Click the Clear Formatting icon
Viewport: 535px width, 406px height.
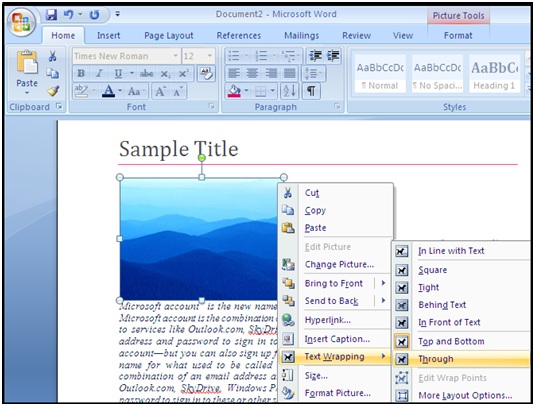[x=206, y=73]
